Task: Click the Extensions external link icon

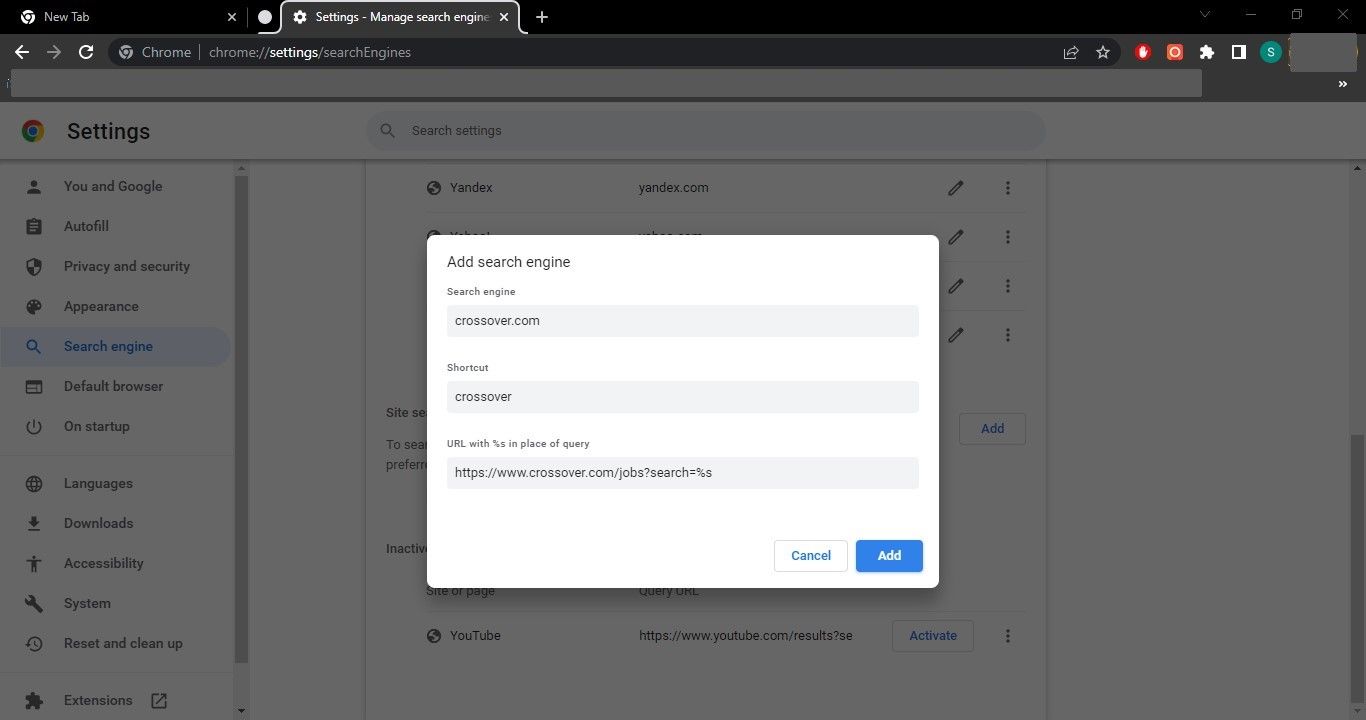Action: click(159, 700)
